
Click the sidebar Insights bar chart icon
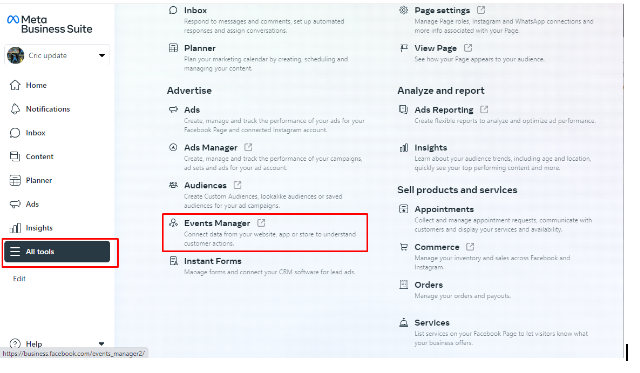tap(15, 228)
